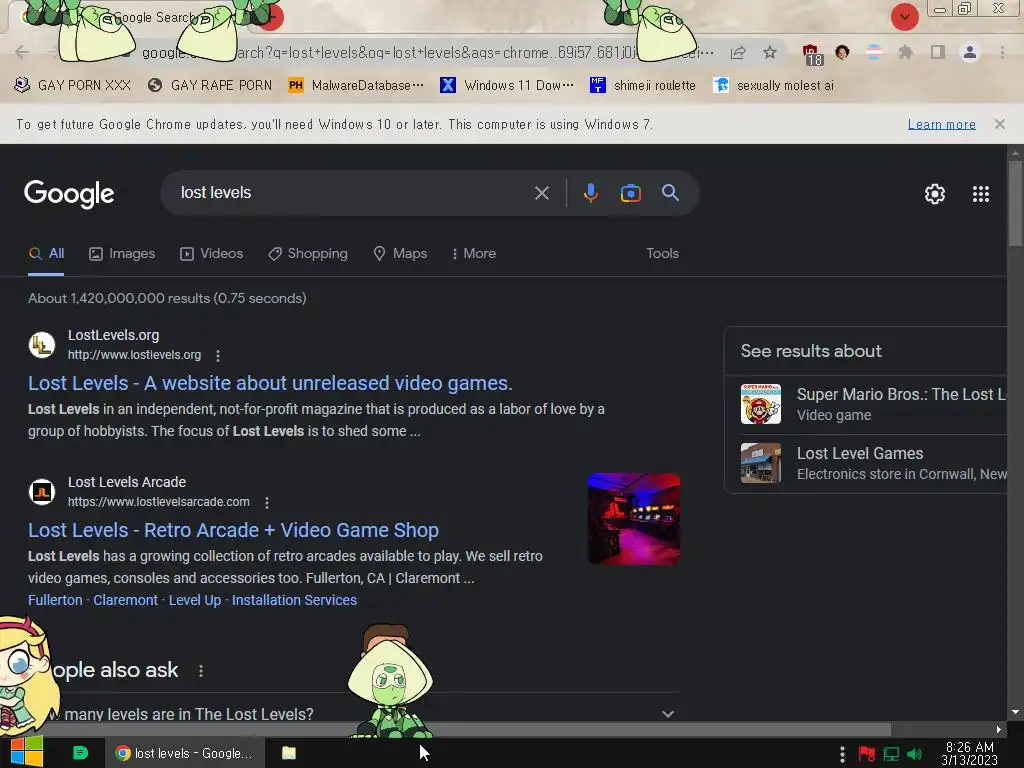
Task: Open Google Lens image search camera icon
Action: coord(630,193)
